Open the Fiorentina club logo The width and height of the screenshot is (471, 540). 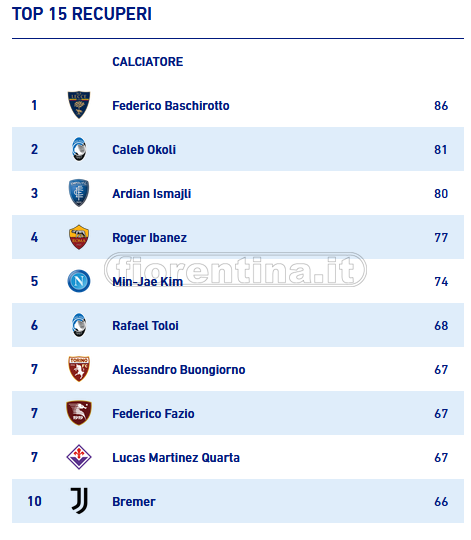(79, 457)
